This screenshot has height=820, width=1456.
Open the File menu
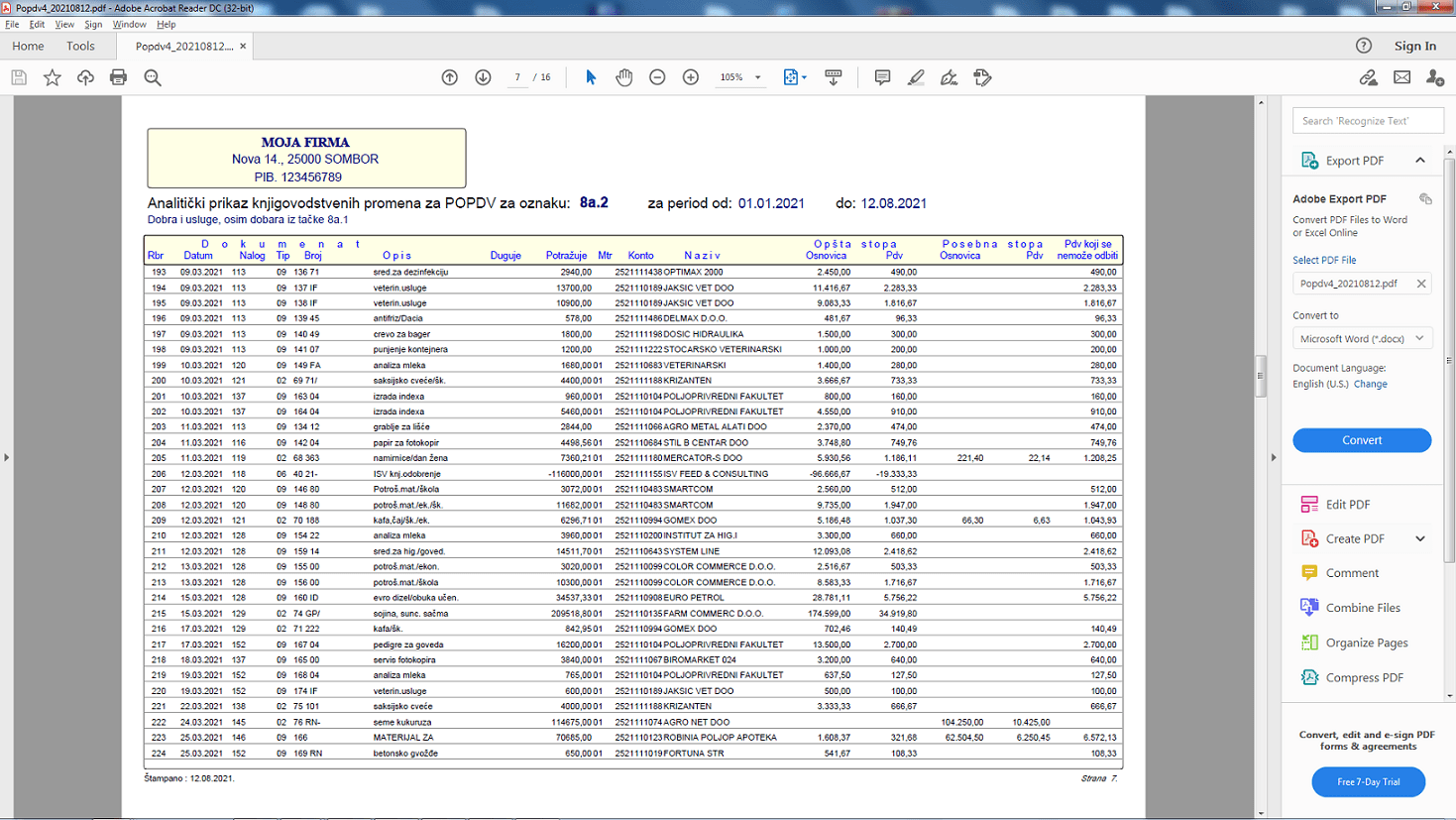12,25
